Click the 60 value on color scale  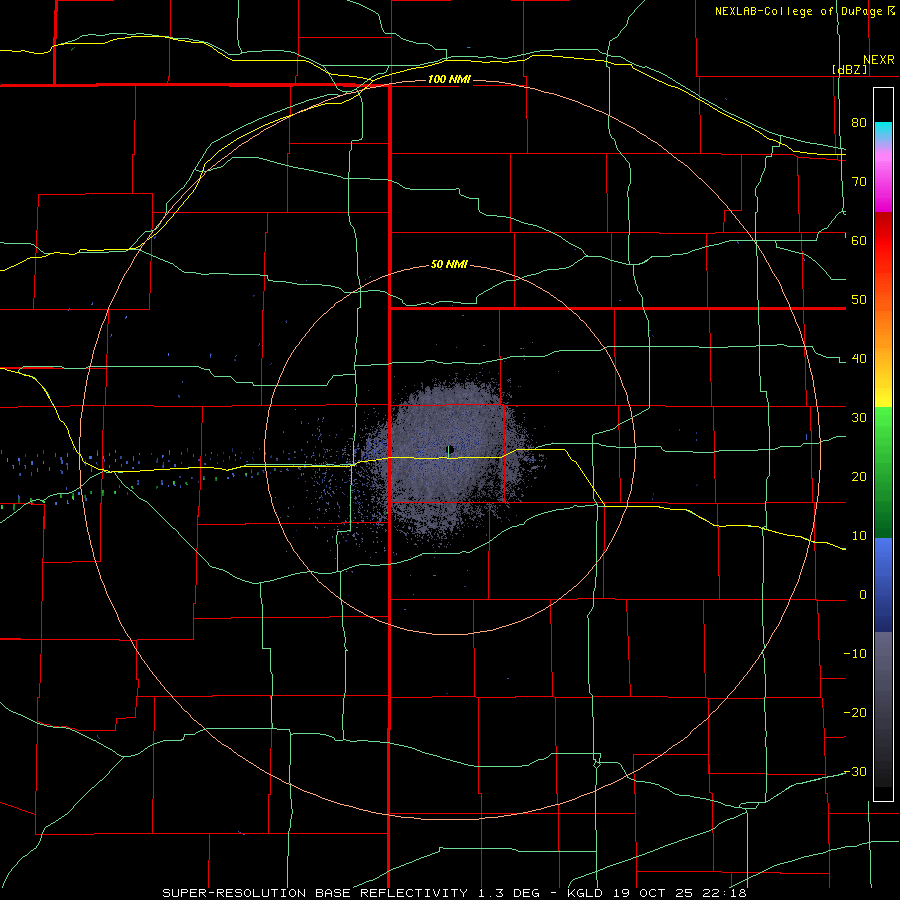[859, 240]
